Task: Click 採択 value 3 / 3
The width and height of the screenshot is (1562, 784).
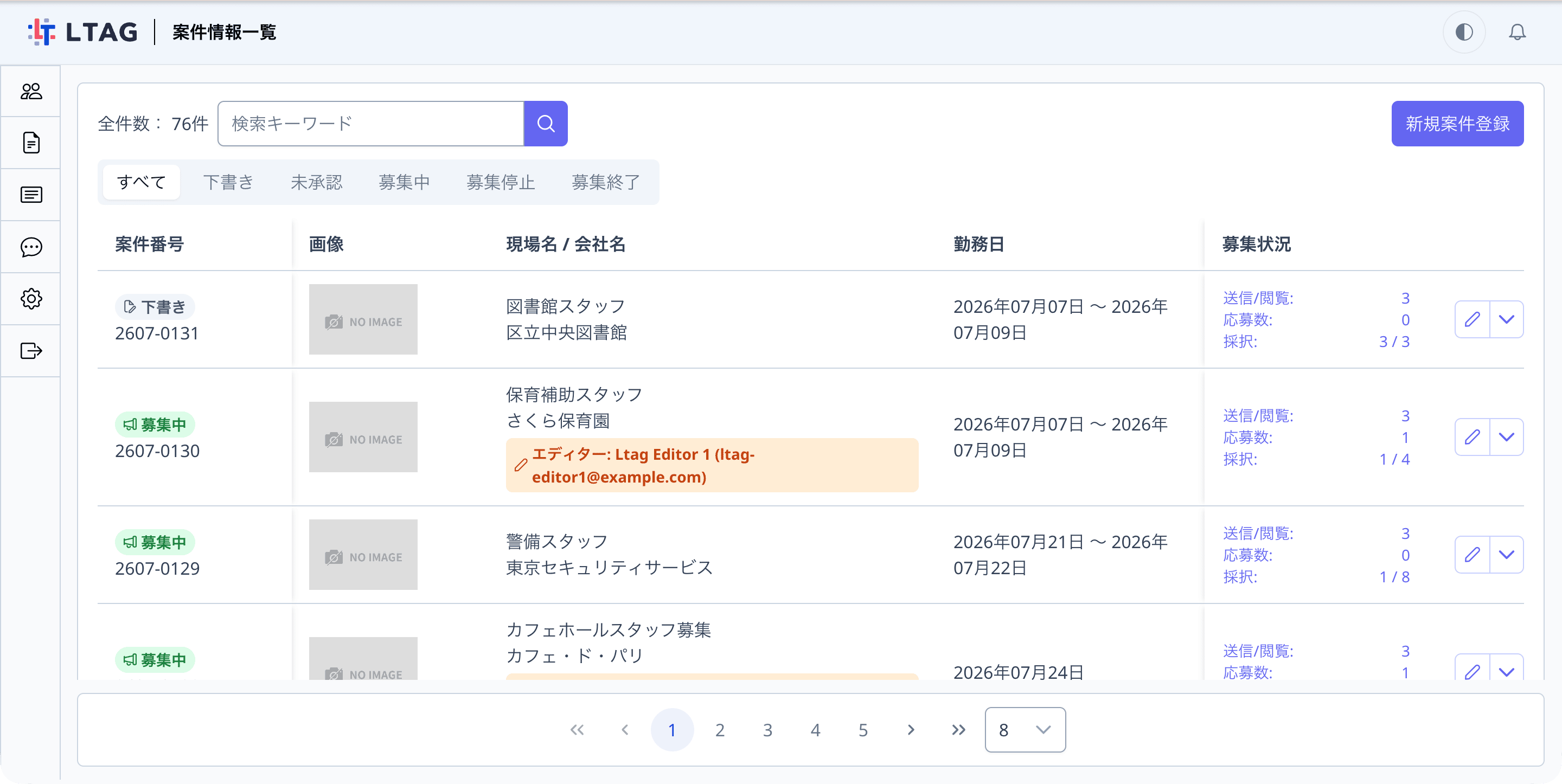Action: click(x=1393, y=342)
